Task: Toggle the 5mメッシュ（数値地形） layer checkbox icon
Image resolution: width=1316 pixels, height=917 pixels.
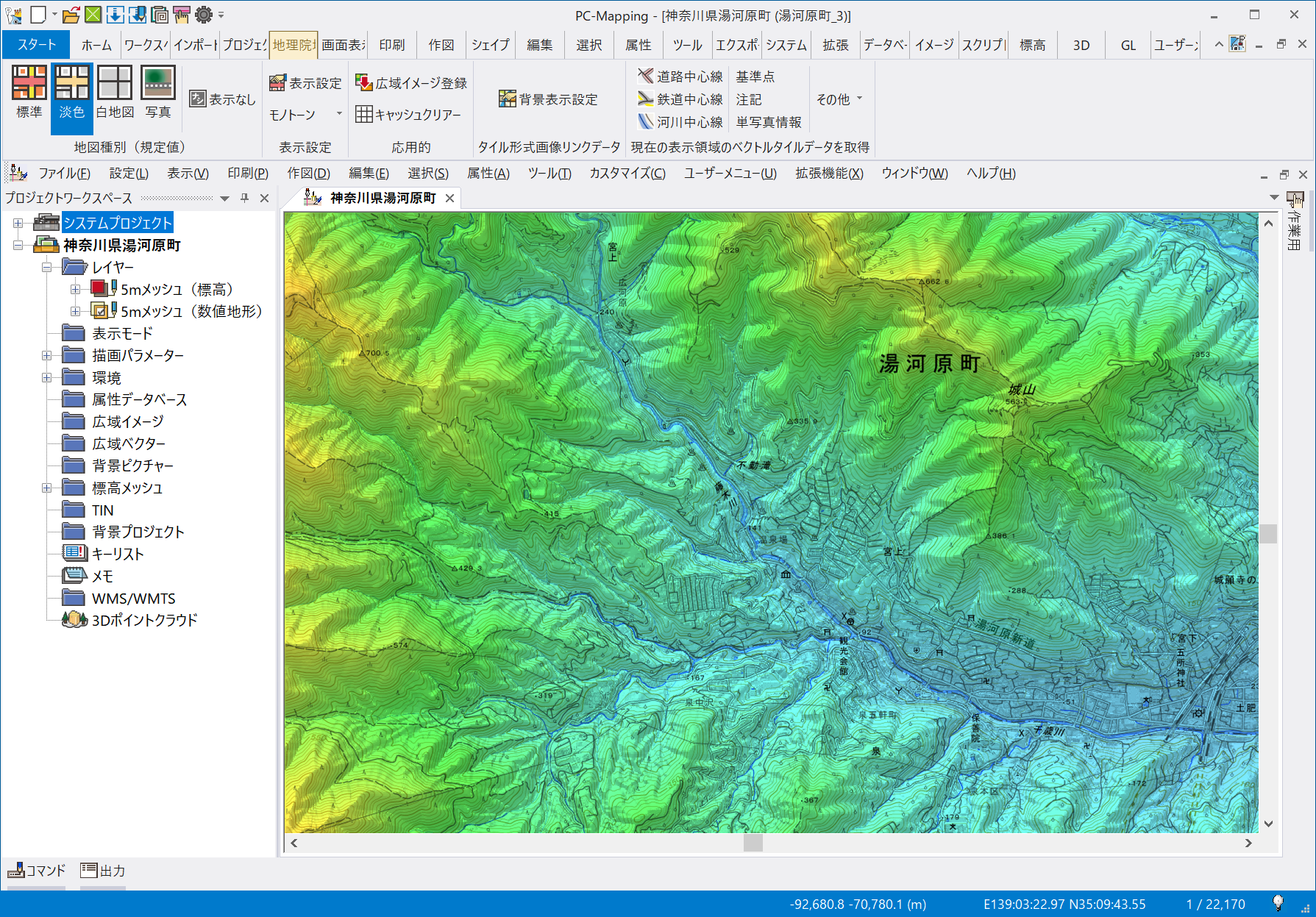Action: 100,311
